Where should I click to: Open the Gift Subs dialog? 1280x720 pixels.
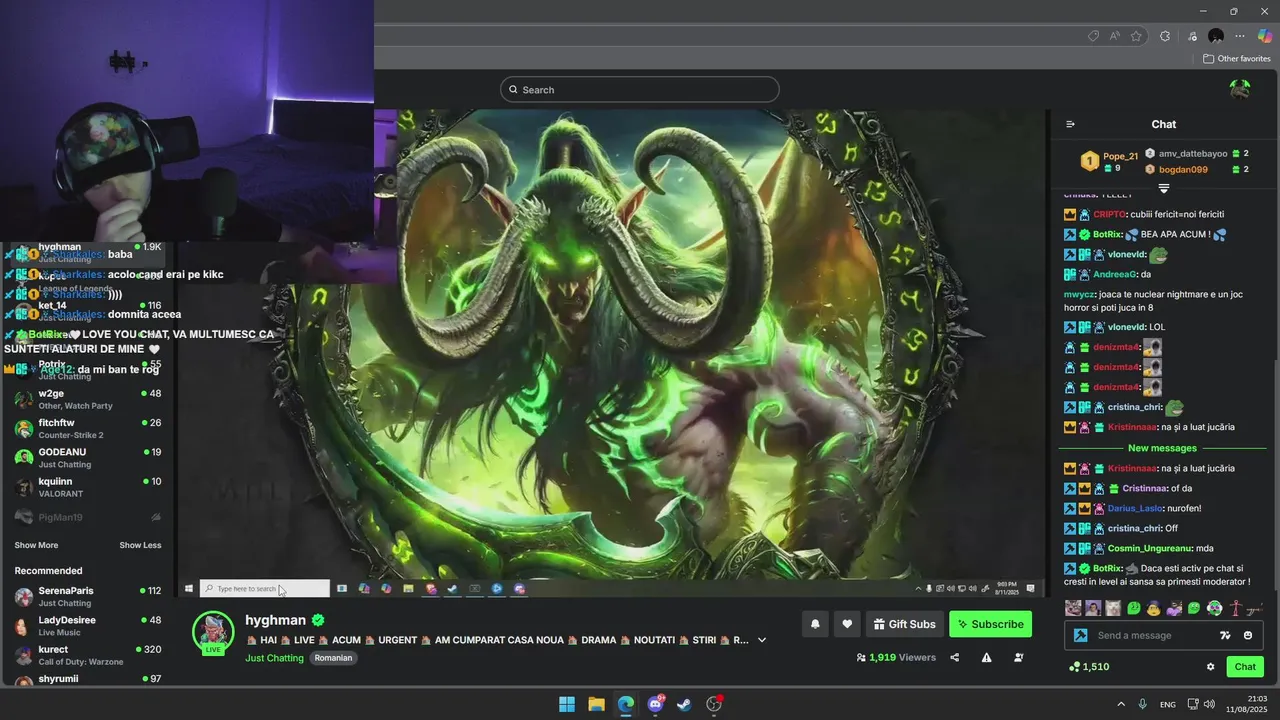[x=905, y=624]
